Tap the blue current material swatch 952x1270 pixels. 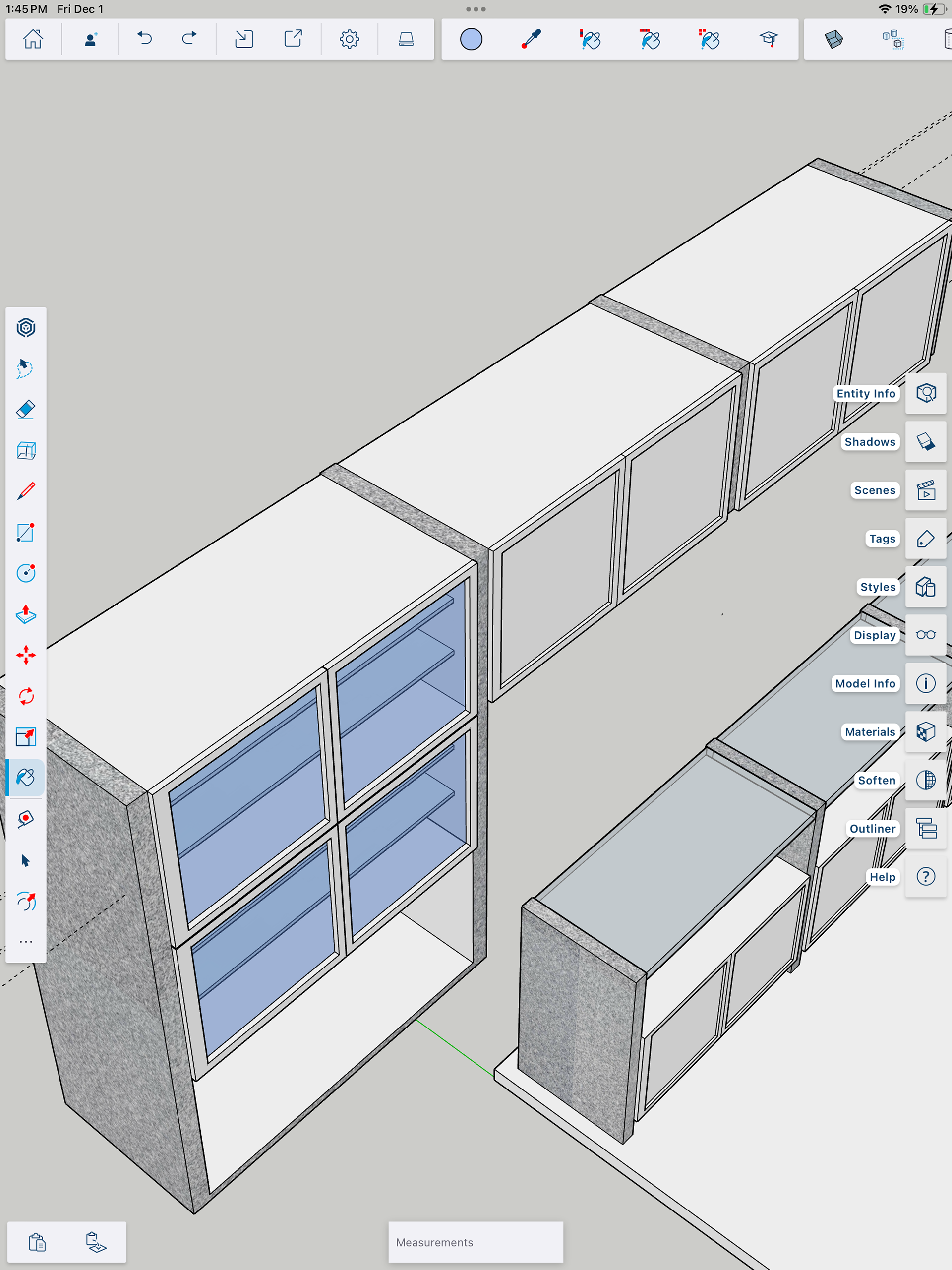(x=471, y=39)
